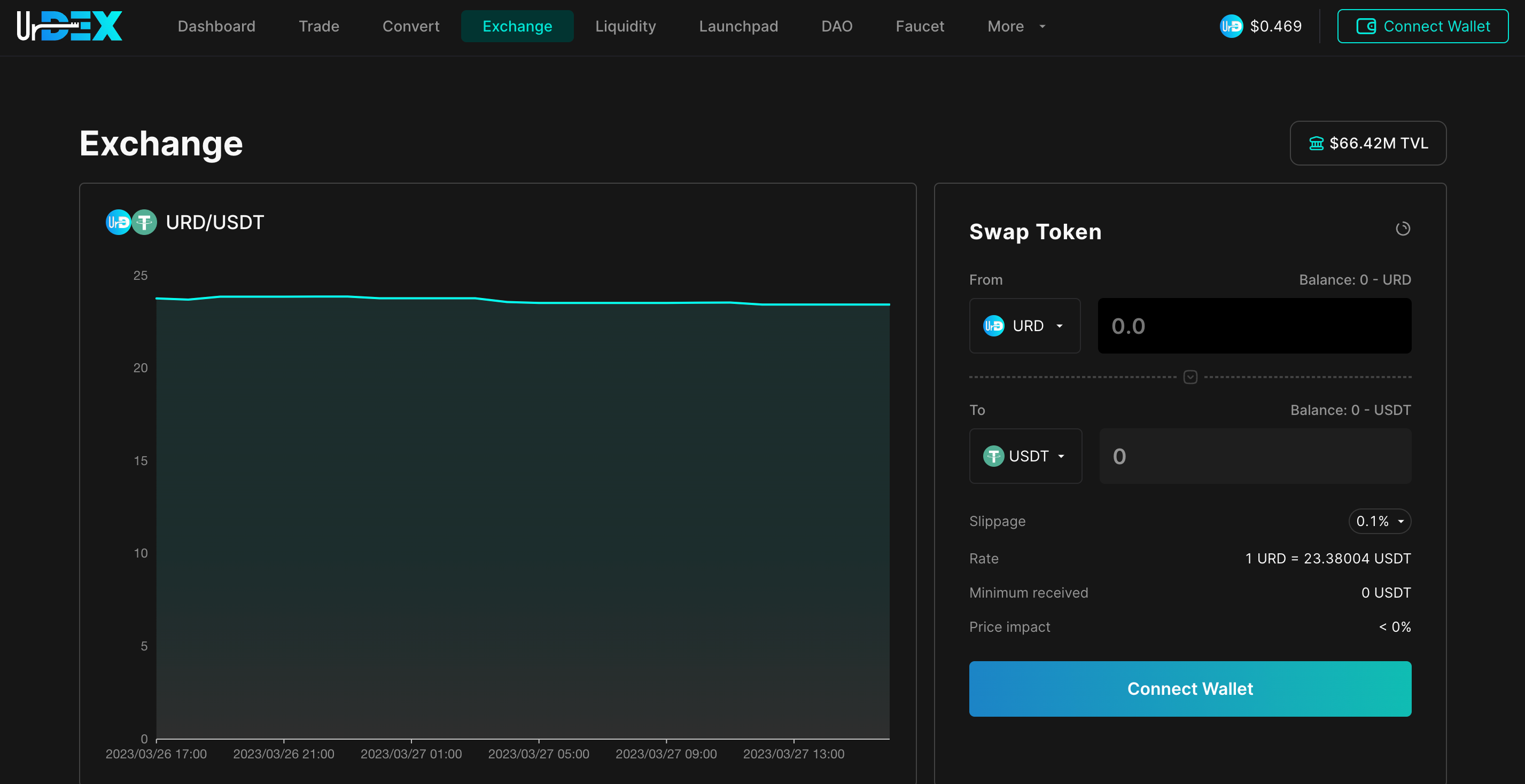Image resolution: width=1525 pixels, height=784 pixels.
Task: Open the Liquidity page
Action: click(x=625, y=26)
